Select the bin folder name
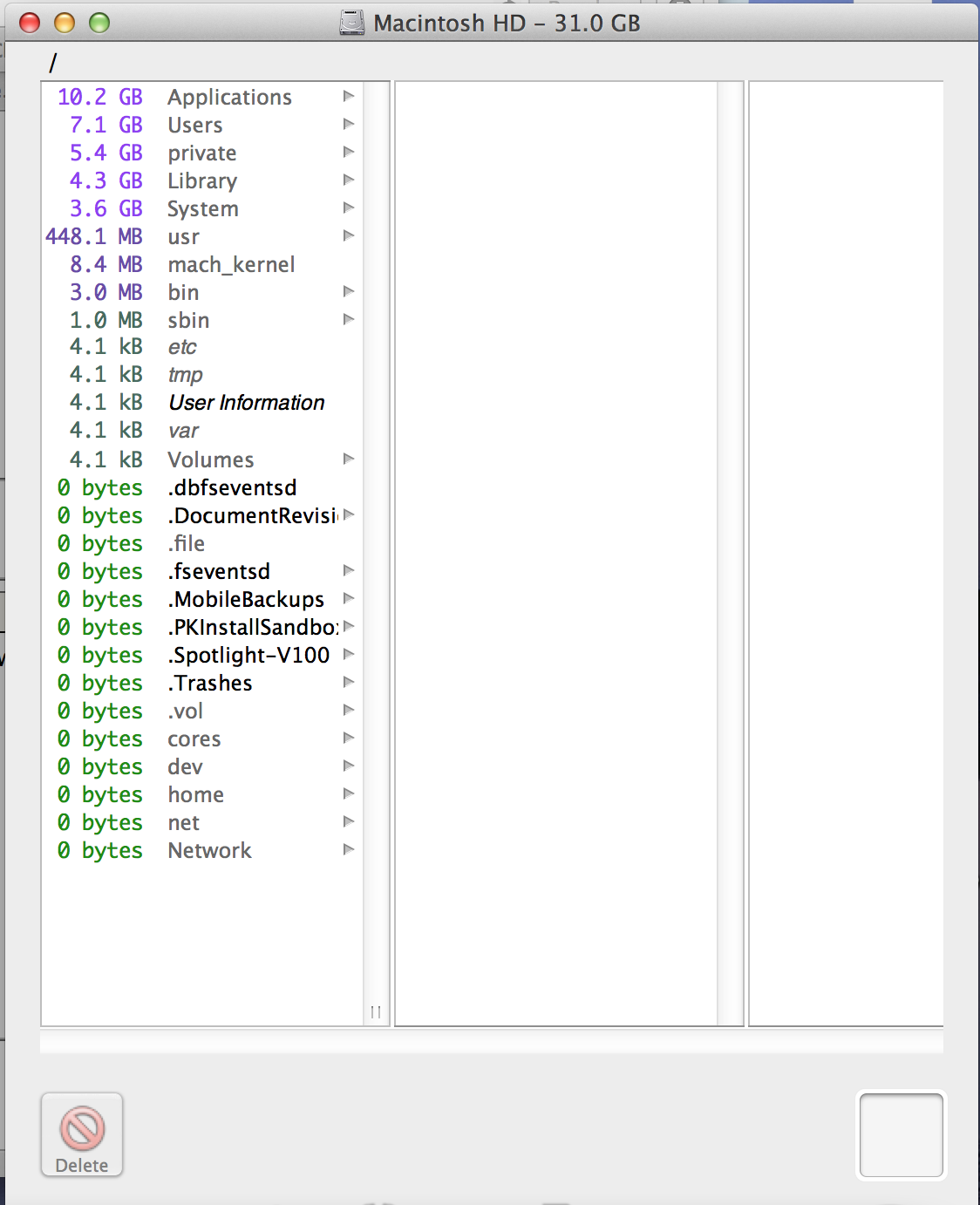980x1205 pixels. tap(183, 292)
